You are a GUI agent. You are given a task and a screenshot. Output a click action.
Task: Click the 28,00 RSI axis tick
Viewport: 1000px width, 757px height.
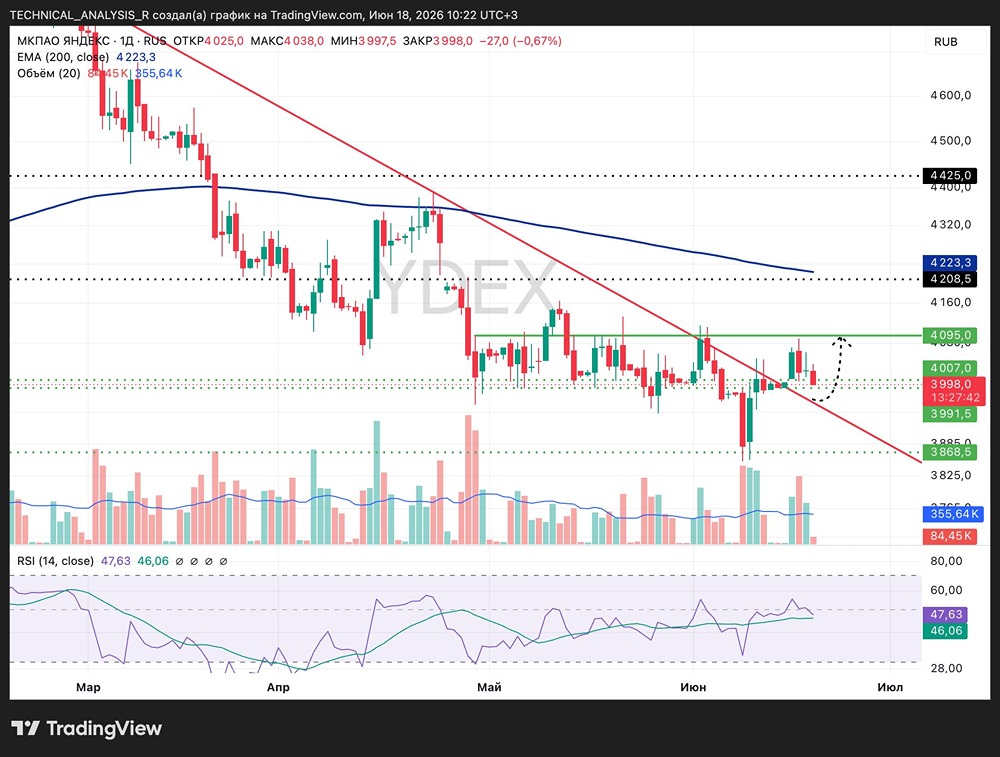click(946, 668)
